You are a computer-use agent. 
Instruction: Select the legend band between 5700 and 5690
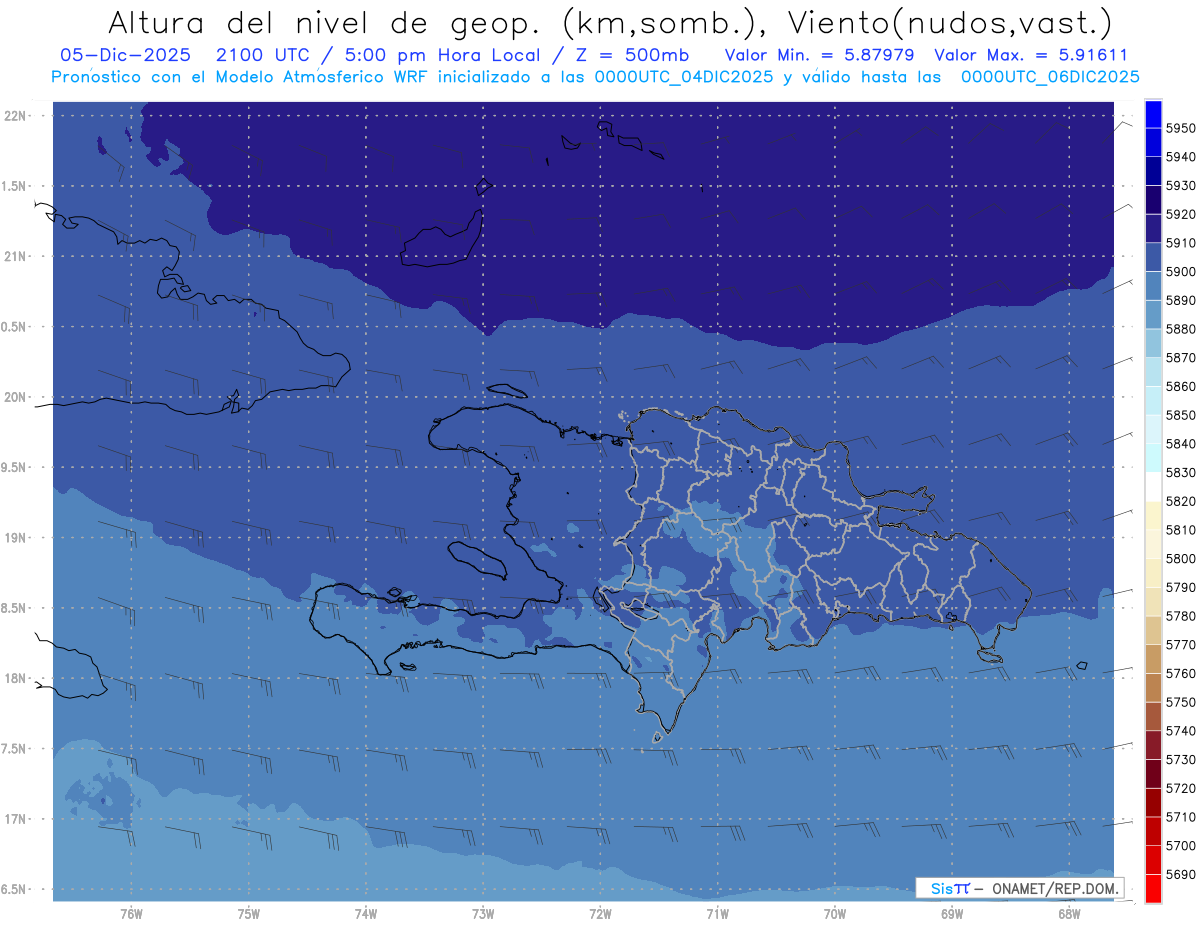tap(1153, 859)
